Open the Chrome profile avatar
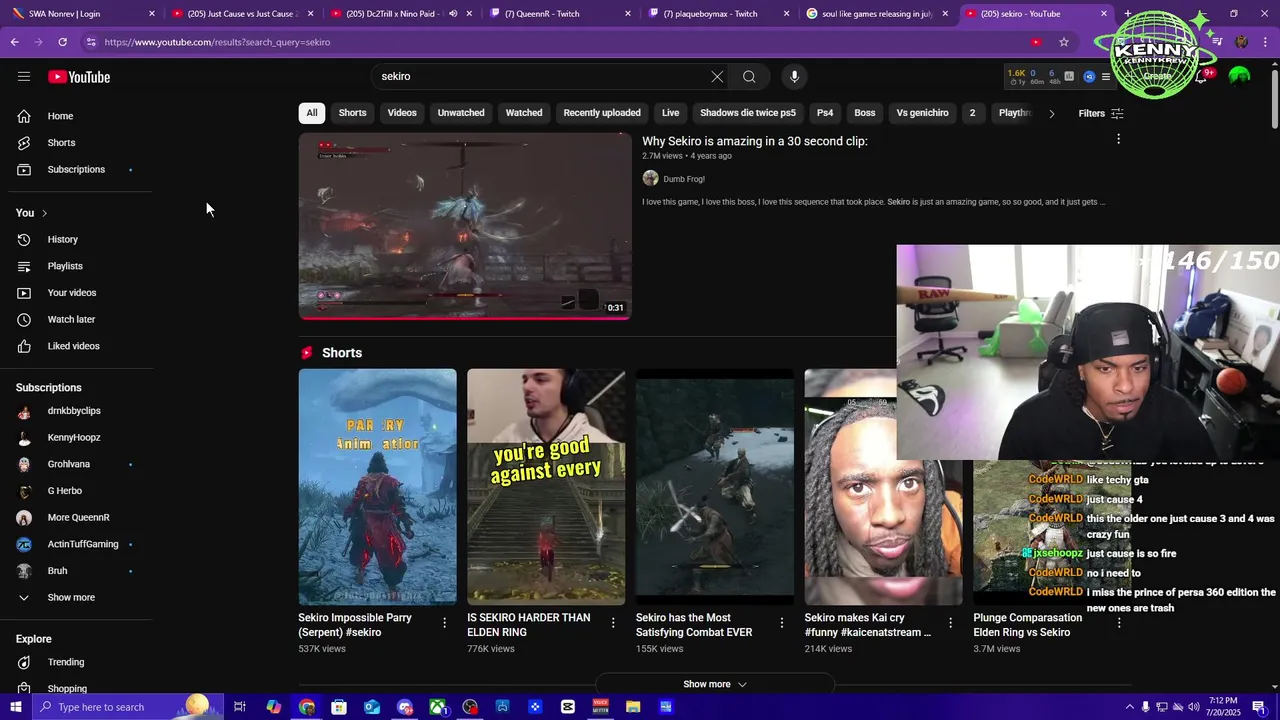 pyautogui.click(x=1241, y=42)
